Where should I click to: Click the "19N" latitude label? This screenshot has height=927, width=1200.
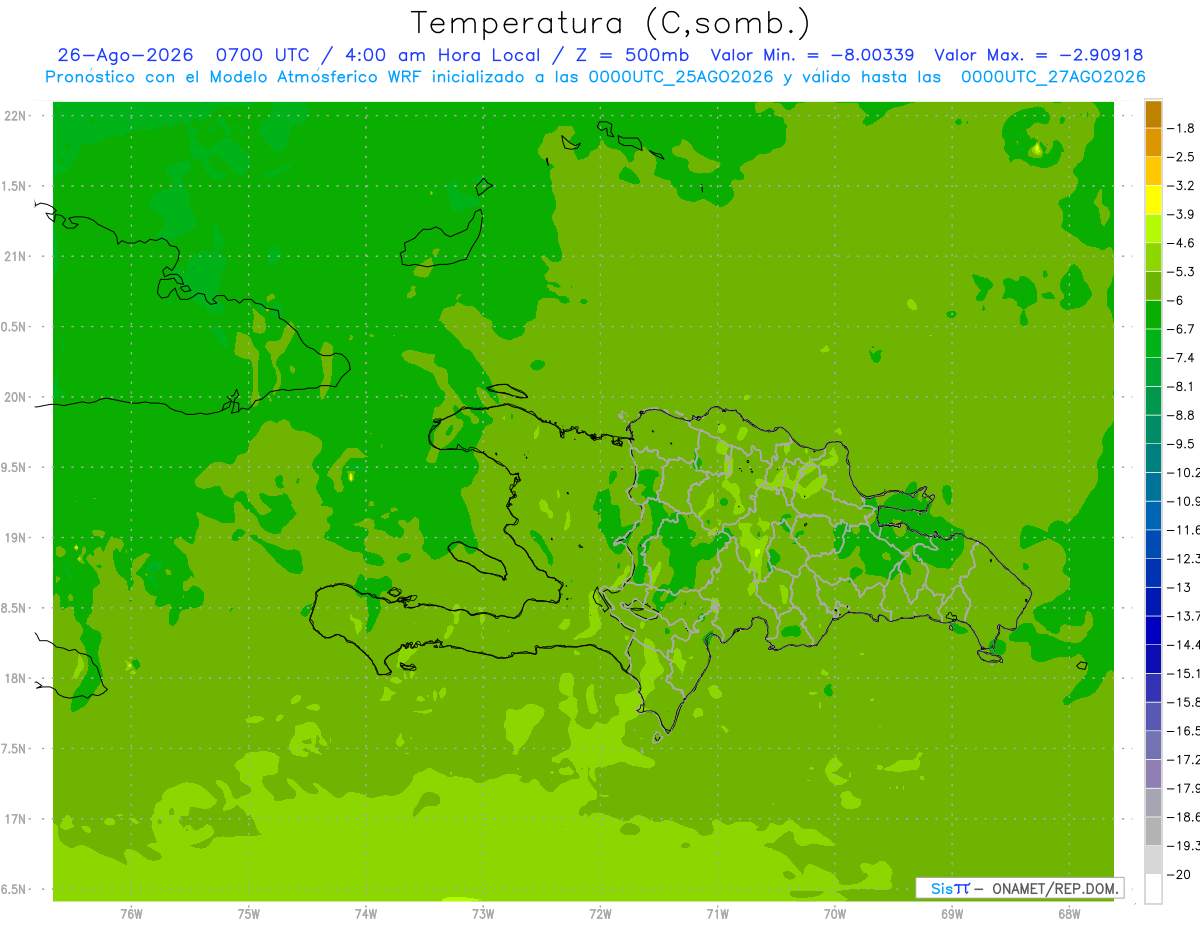pyautogui.click(x=15, y=538)
